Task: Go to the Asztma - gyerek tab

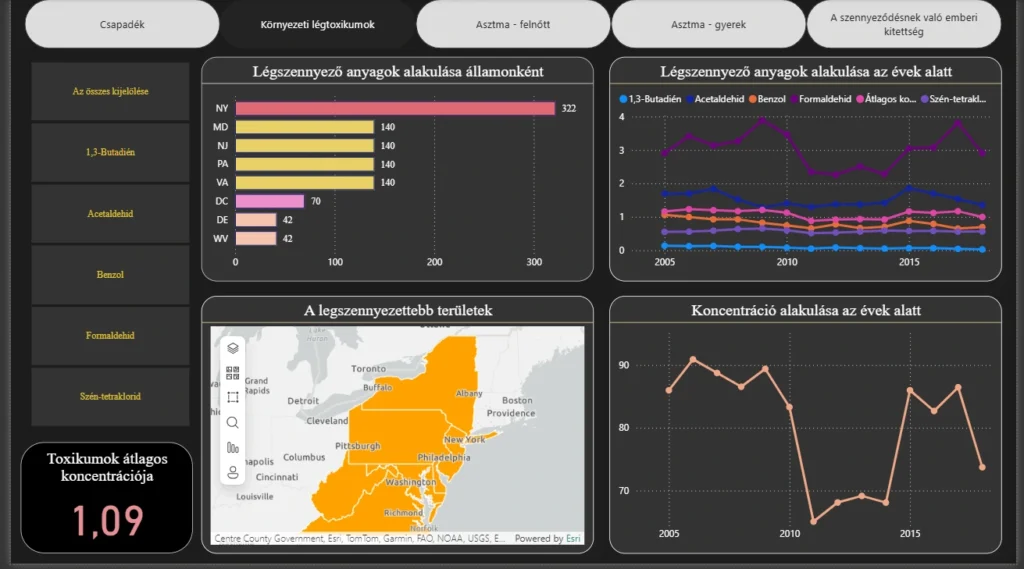Action: coord(708,24)
